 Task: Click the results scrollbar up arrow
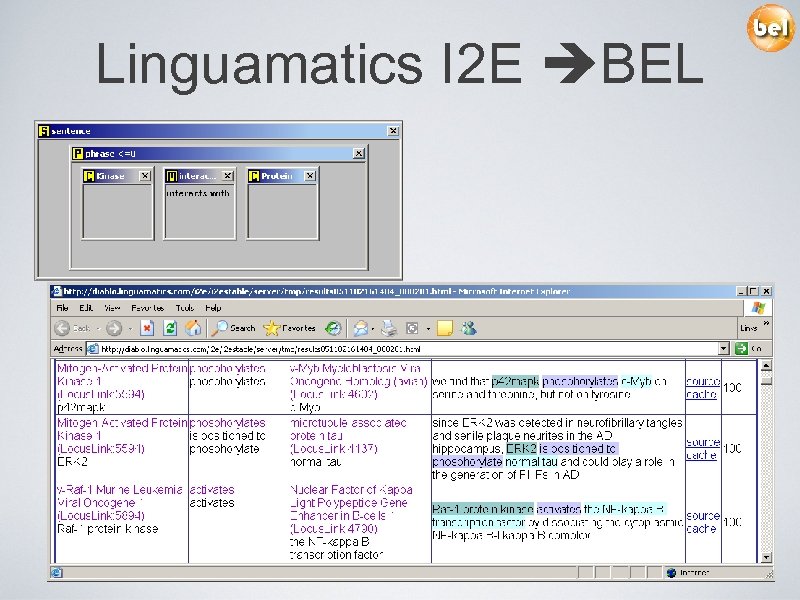click(766, 366)
